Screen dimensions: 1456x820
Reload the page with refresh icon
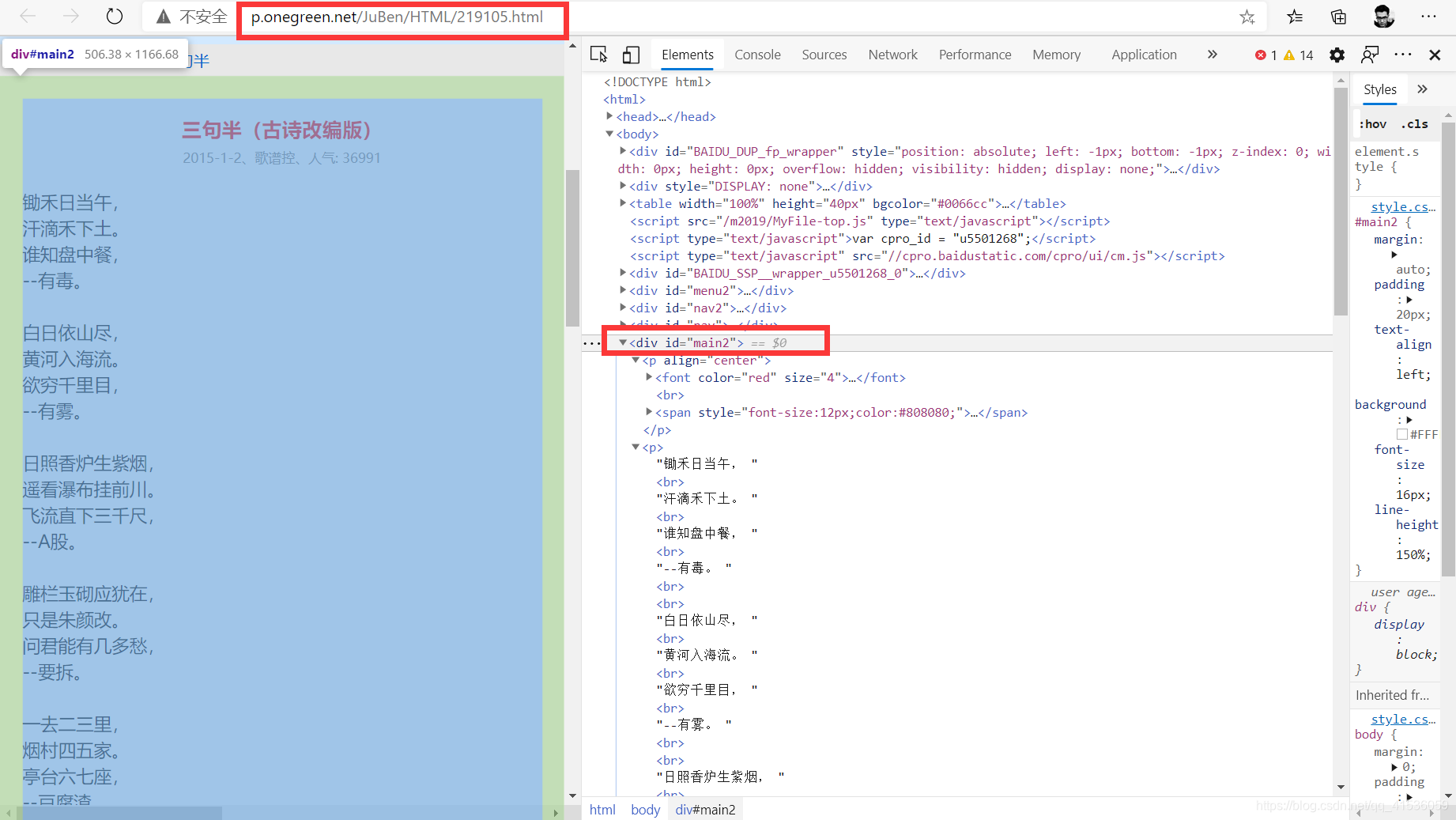(x=115, y=16)
